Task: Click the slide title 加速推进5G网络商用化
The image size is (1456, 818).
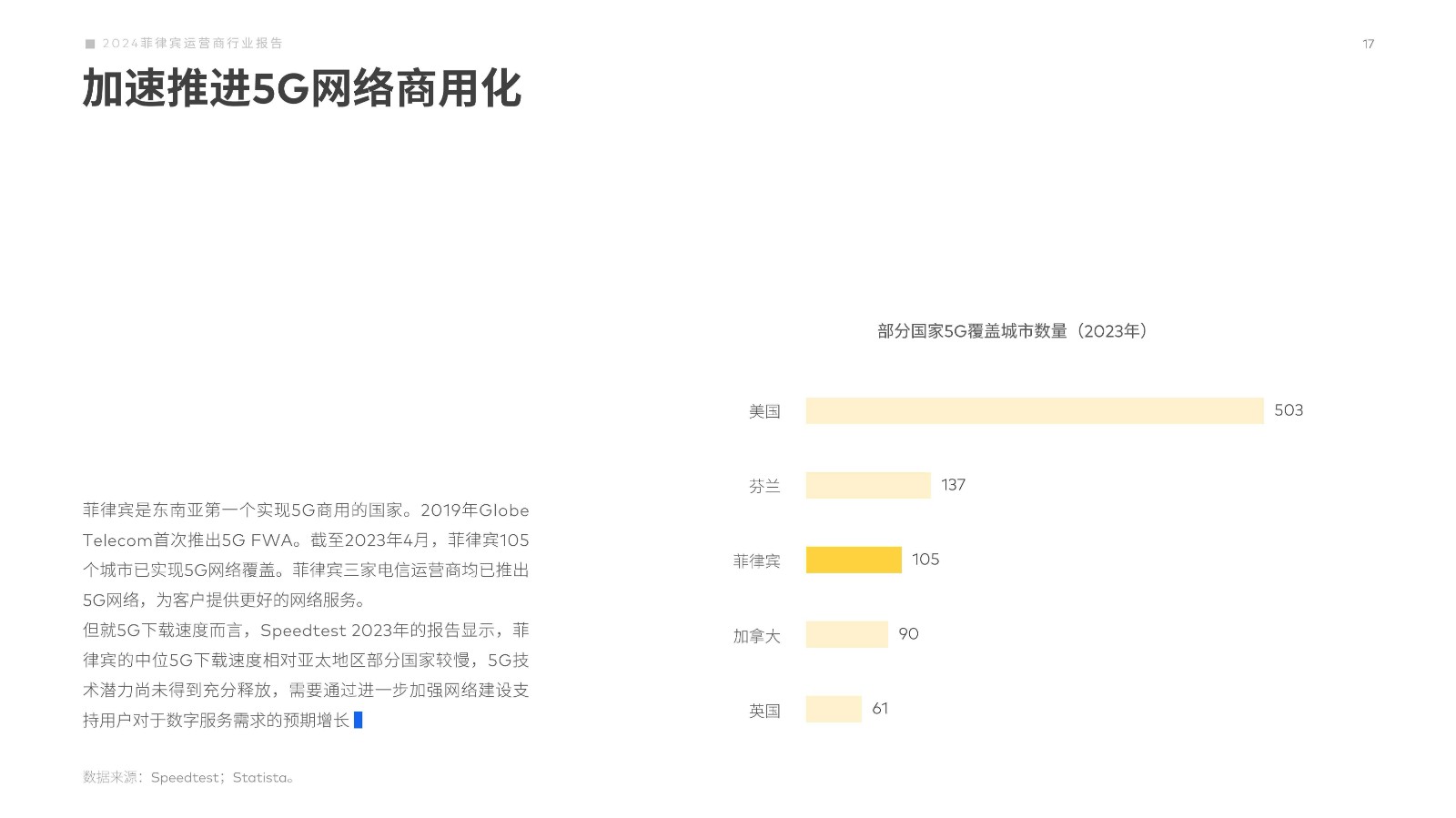Action: pyautogui.click(x=301, y=89)
